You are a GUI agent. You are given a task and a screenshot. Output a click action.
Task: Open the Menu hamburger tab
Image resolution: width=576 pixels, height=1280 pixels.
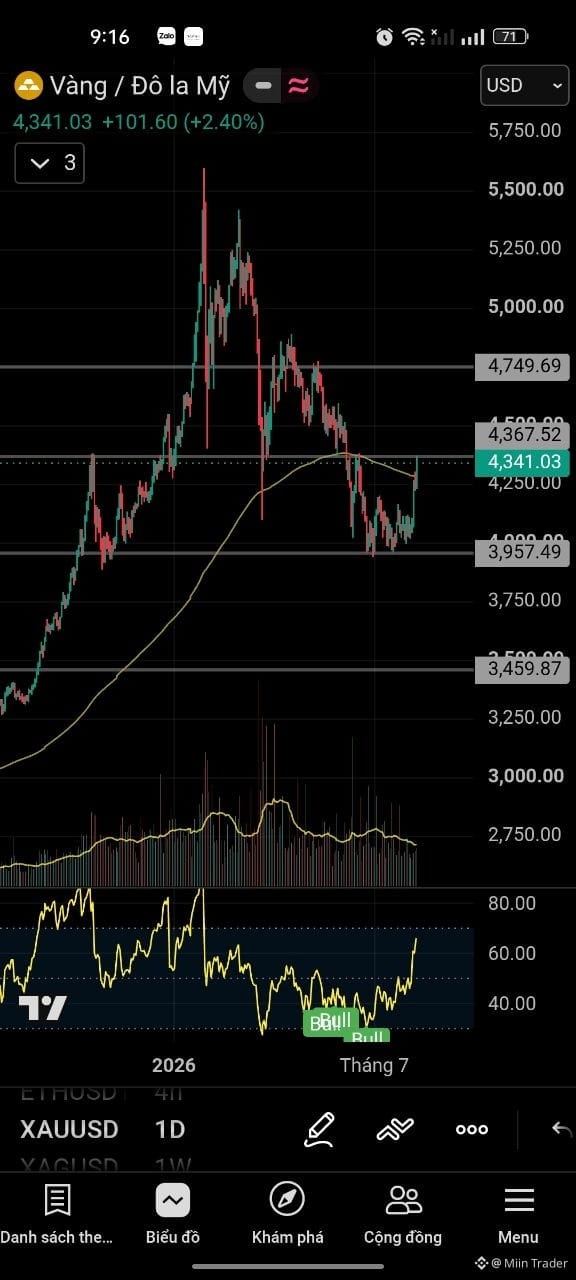click(x=518, y=1214)
